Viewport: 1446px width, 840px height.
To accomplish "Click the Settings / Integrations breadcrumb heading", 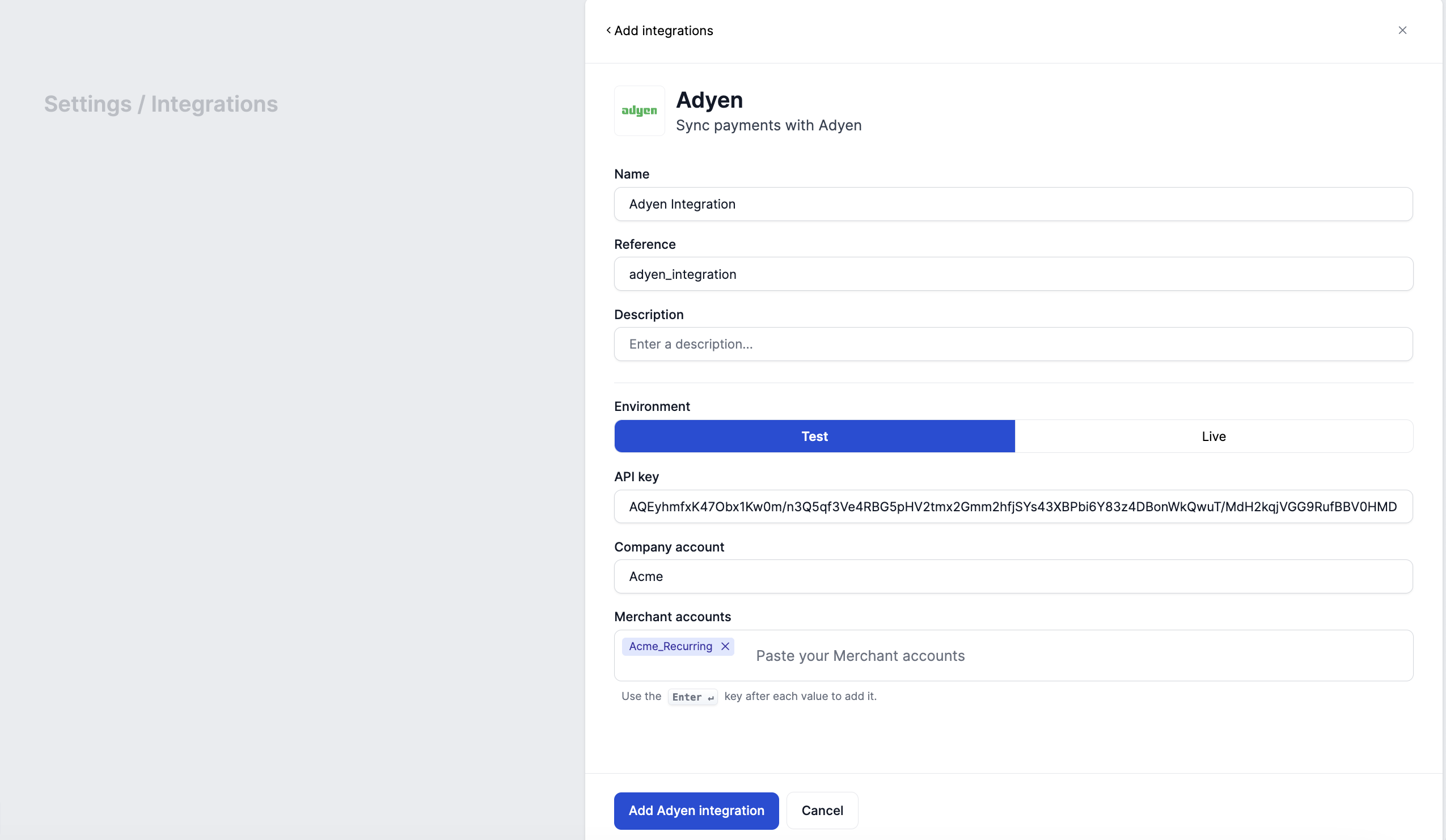I will 160,104.
